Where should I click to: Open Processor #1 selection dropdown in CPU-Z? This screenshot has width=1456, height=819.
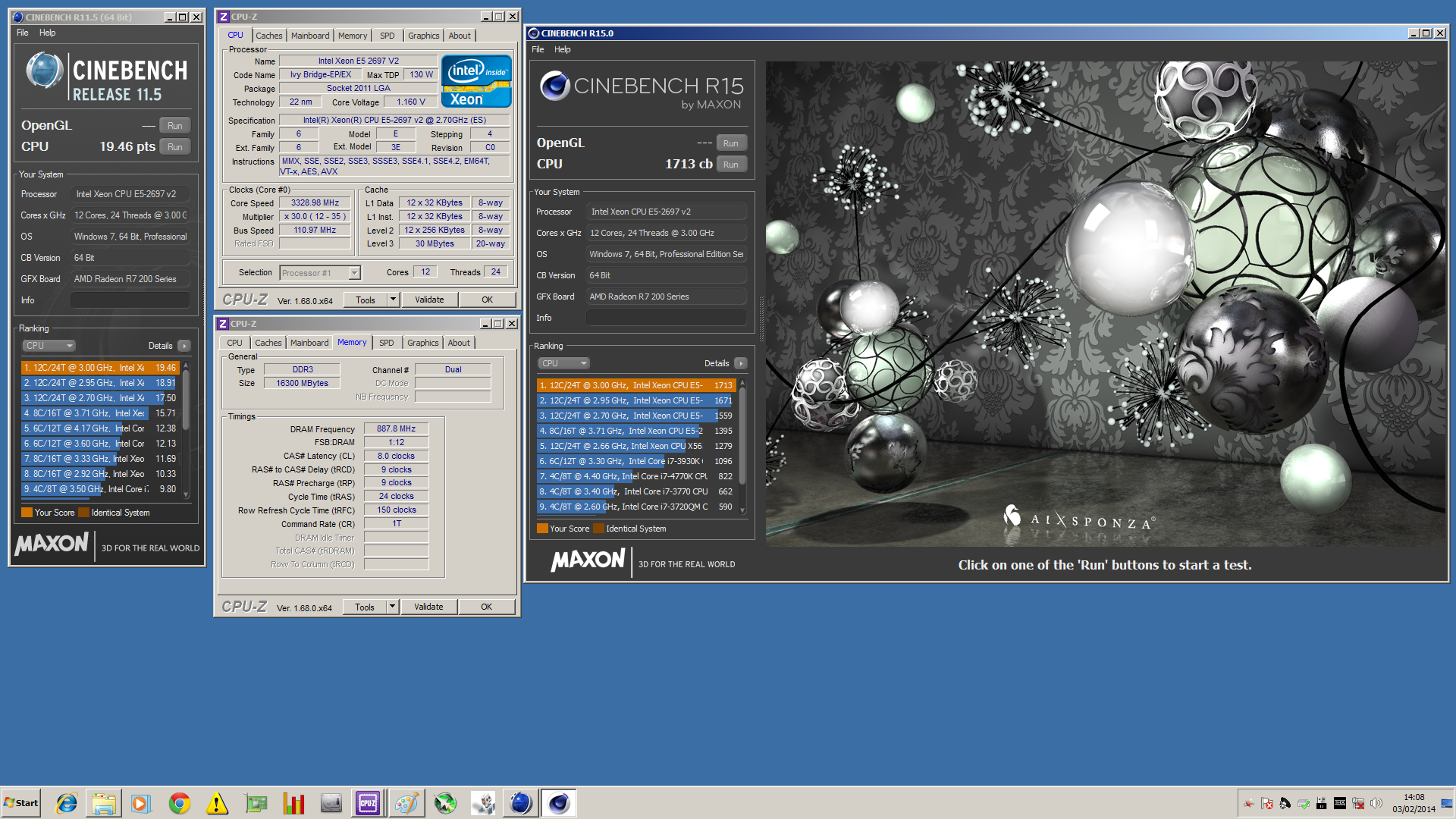pyautogui.click(x=320, y=273)
